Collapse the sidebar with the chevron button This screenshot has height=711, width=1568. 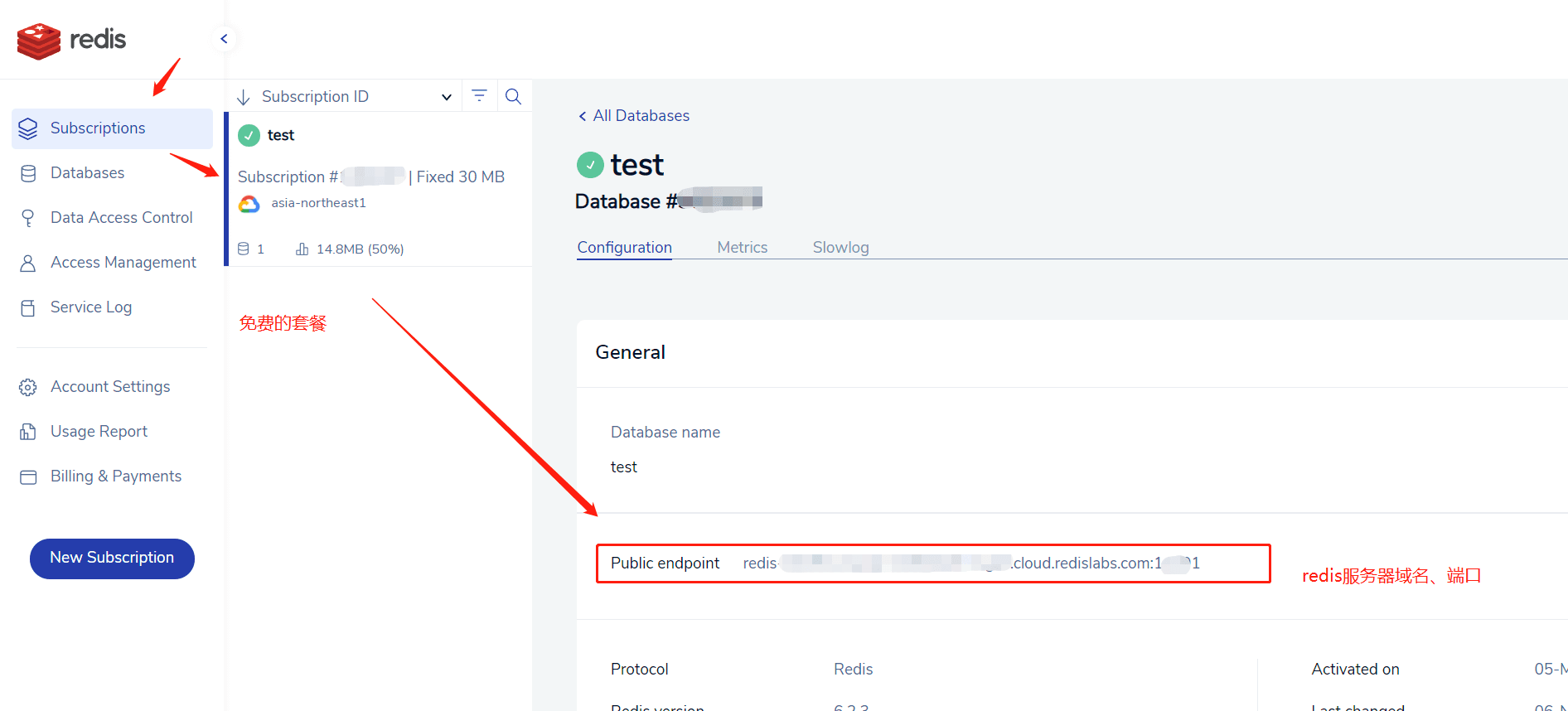[x=224, y=39]
